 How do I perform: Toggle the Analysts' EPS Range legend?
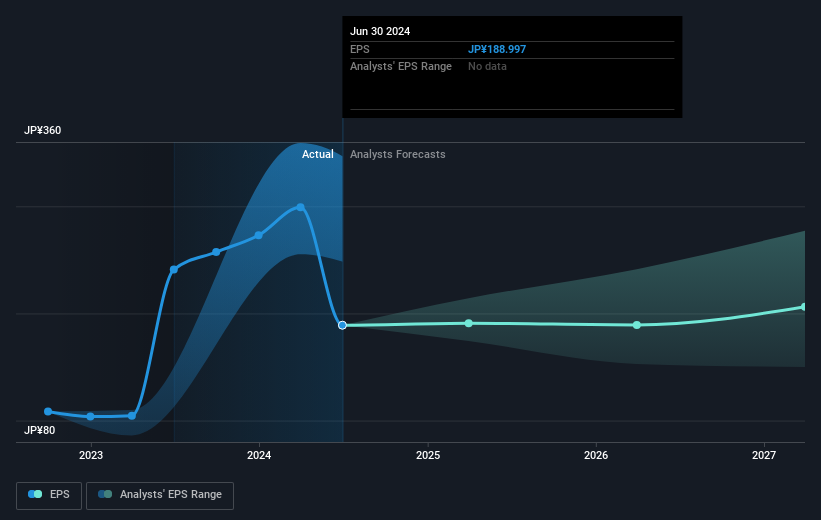160,495
